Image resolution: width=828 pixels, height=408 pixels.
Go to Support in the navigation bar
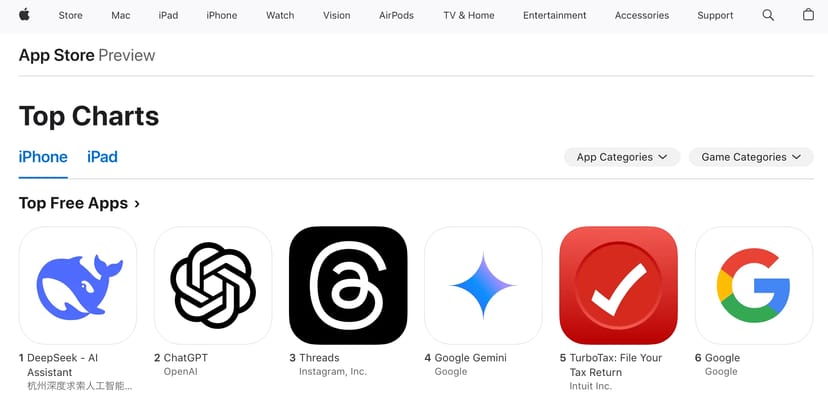pos(715,15)
